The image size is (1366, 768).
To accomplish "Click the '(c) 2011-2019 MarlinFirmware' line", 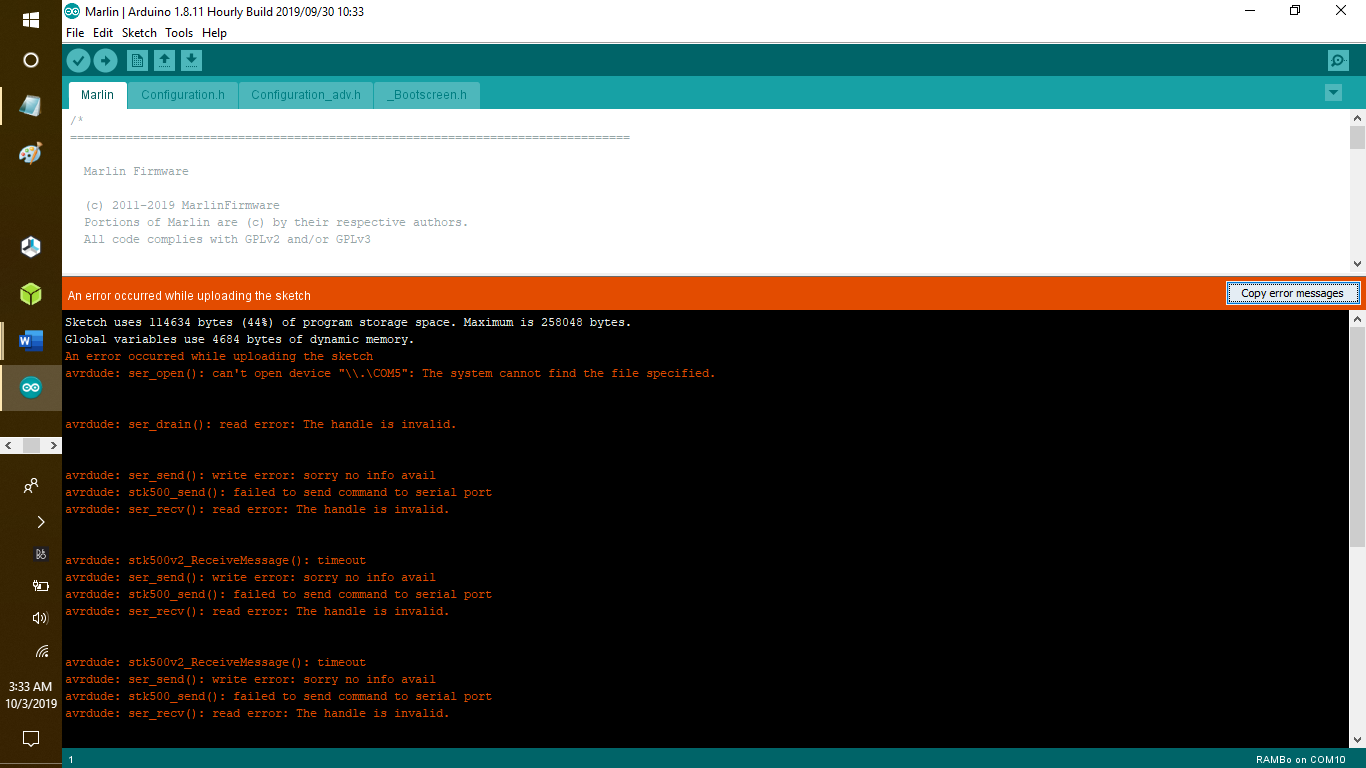I will tap(182, 205).
